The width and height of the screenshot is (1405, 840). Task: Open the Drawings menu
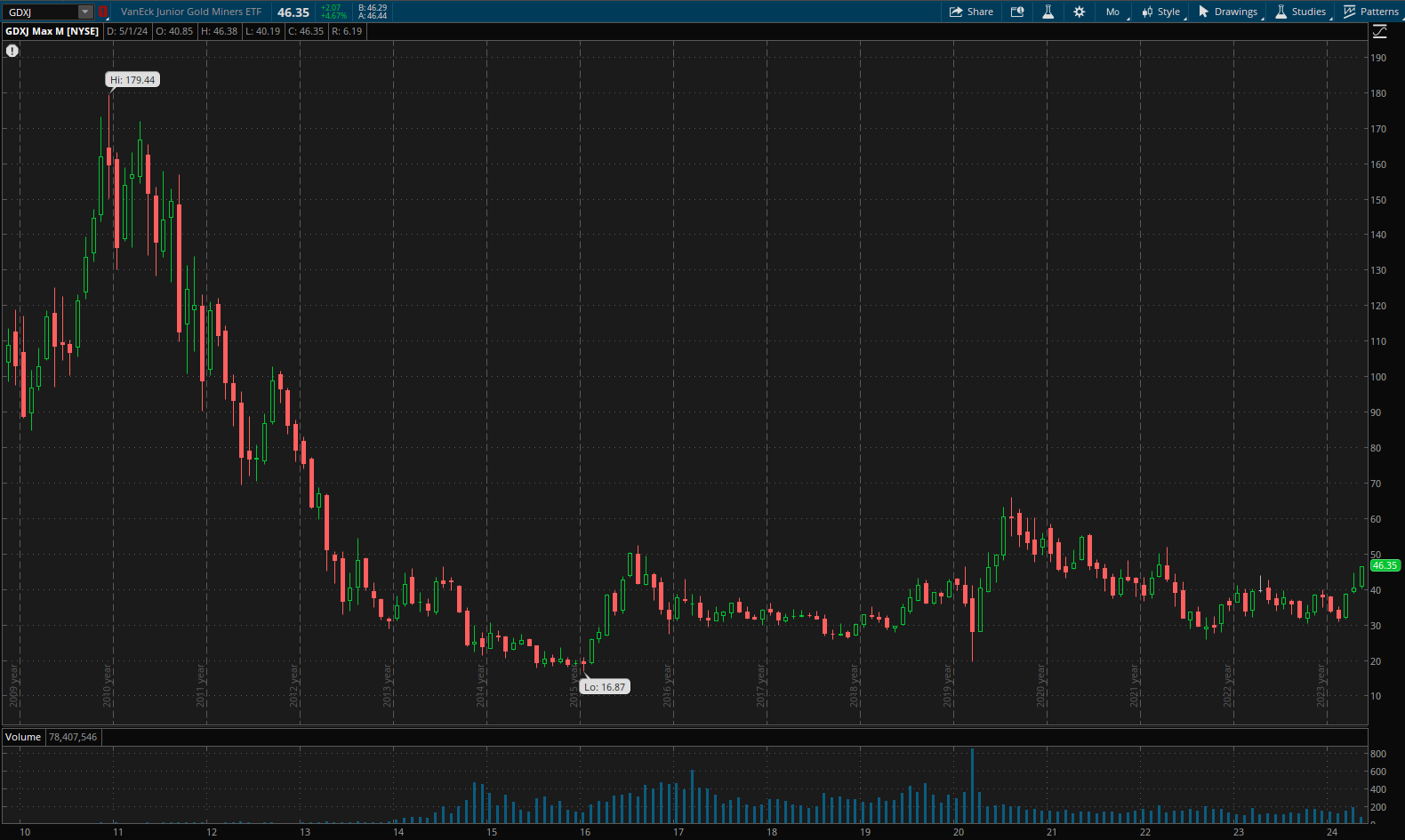[1230, 12]
